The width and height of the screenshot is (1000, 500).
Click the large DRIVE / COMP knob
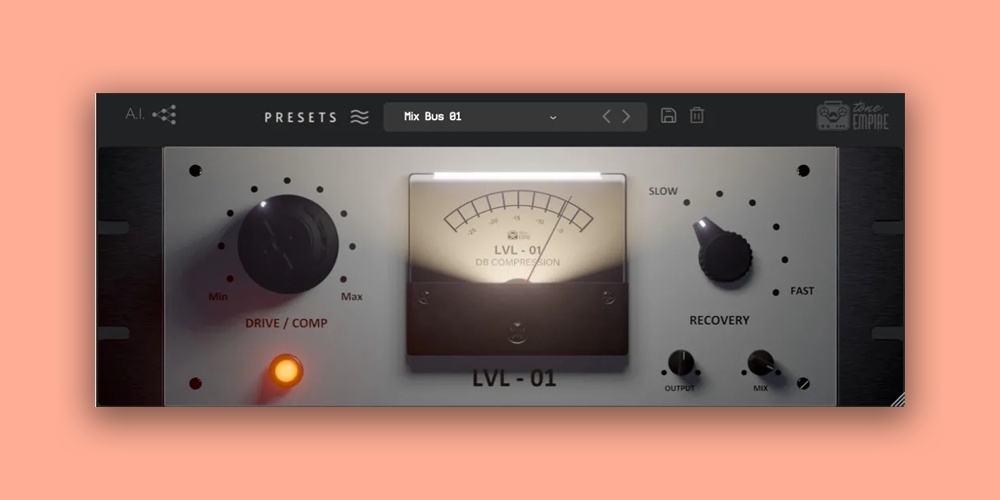tap(288, 244)
